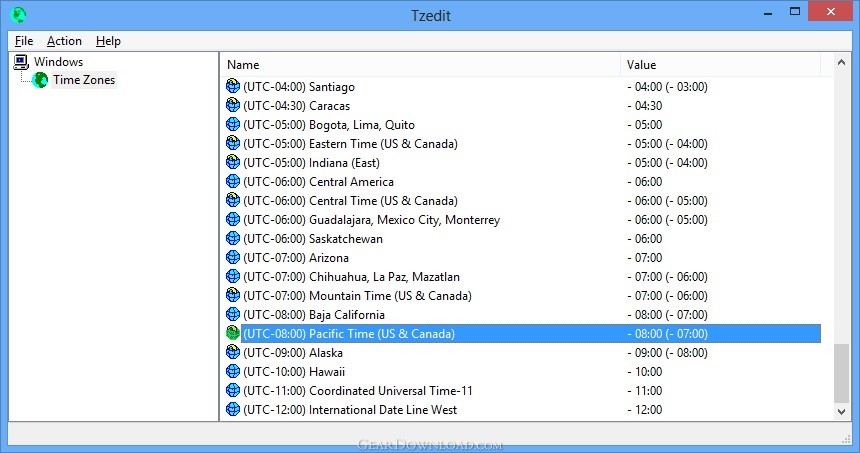The image size is (860, 453).
Task: Click the globe icon beside Coordinated Universal Time-11
Action: pos(233,390)
